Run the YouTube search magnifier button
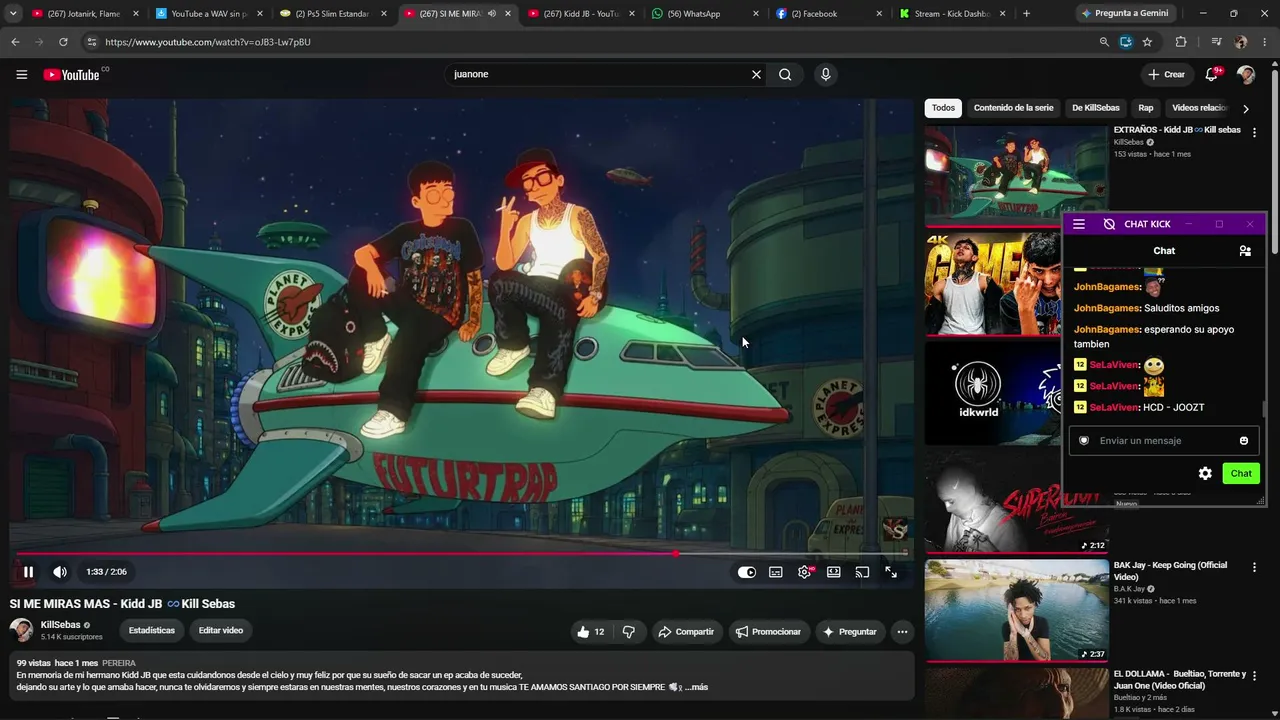 [x=785, y=74]
